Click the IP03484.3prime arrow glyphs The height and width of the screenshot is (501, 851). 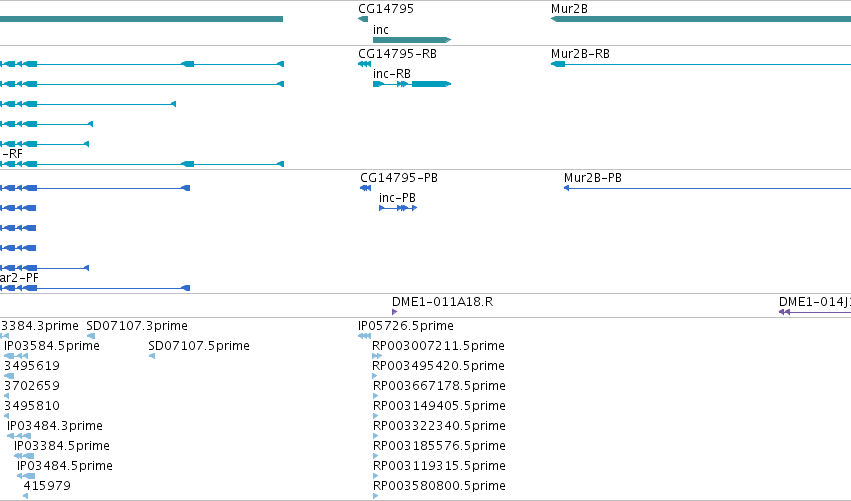coord(19,436)
